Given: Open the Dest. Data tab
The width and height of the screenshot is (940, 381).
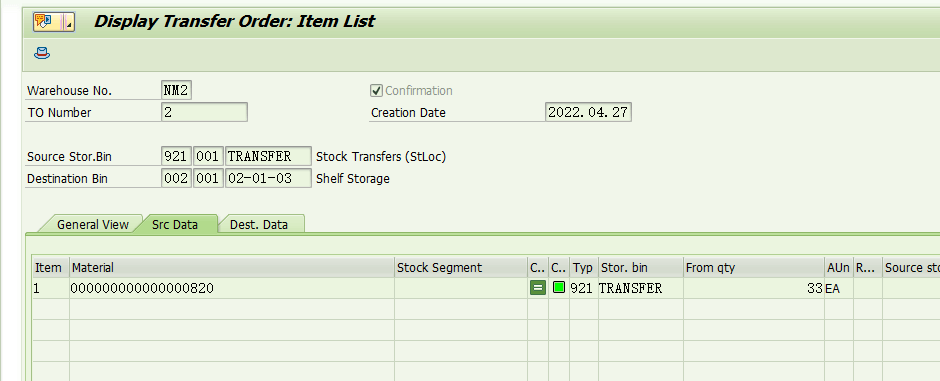Looking at the screenshot, I should (x=259, y=225).
